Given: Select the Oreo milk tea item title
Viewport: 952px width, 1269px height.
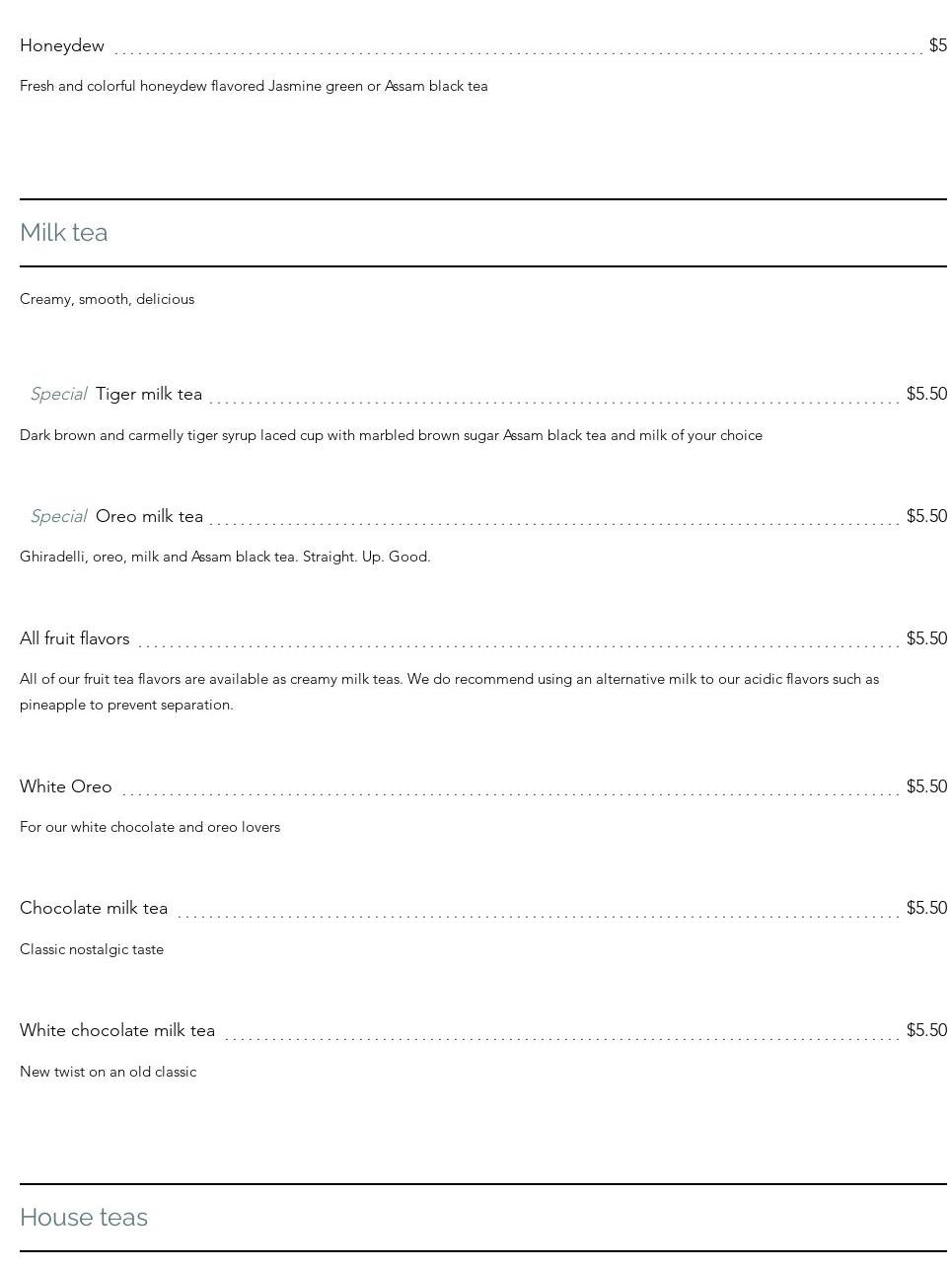Looking at the screenshot, I should [149, 516].
